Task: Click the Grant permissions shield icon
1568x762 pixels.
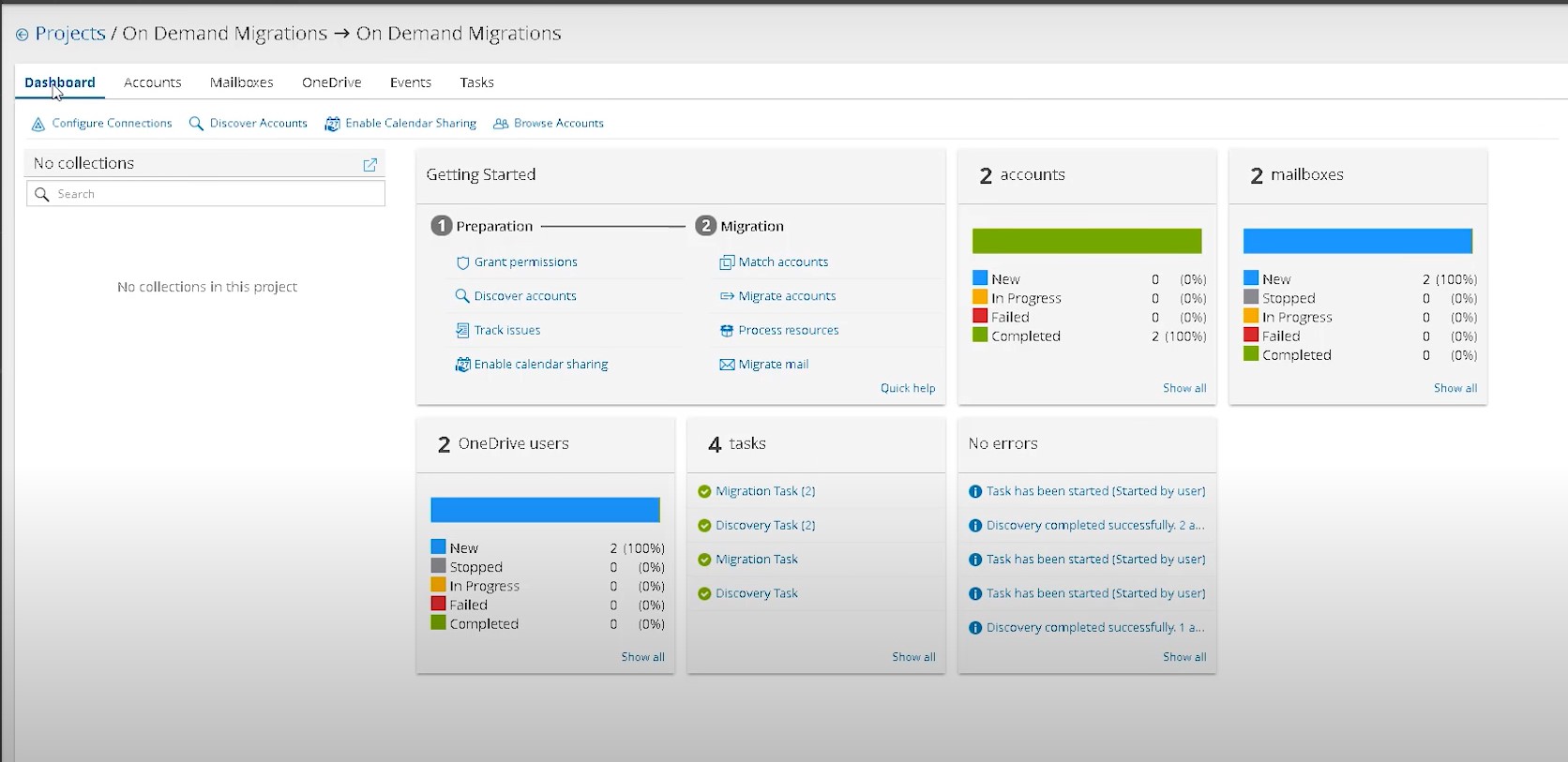Action: point(462,262)
